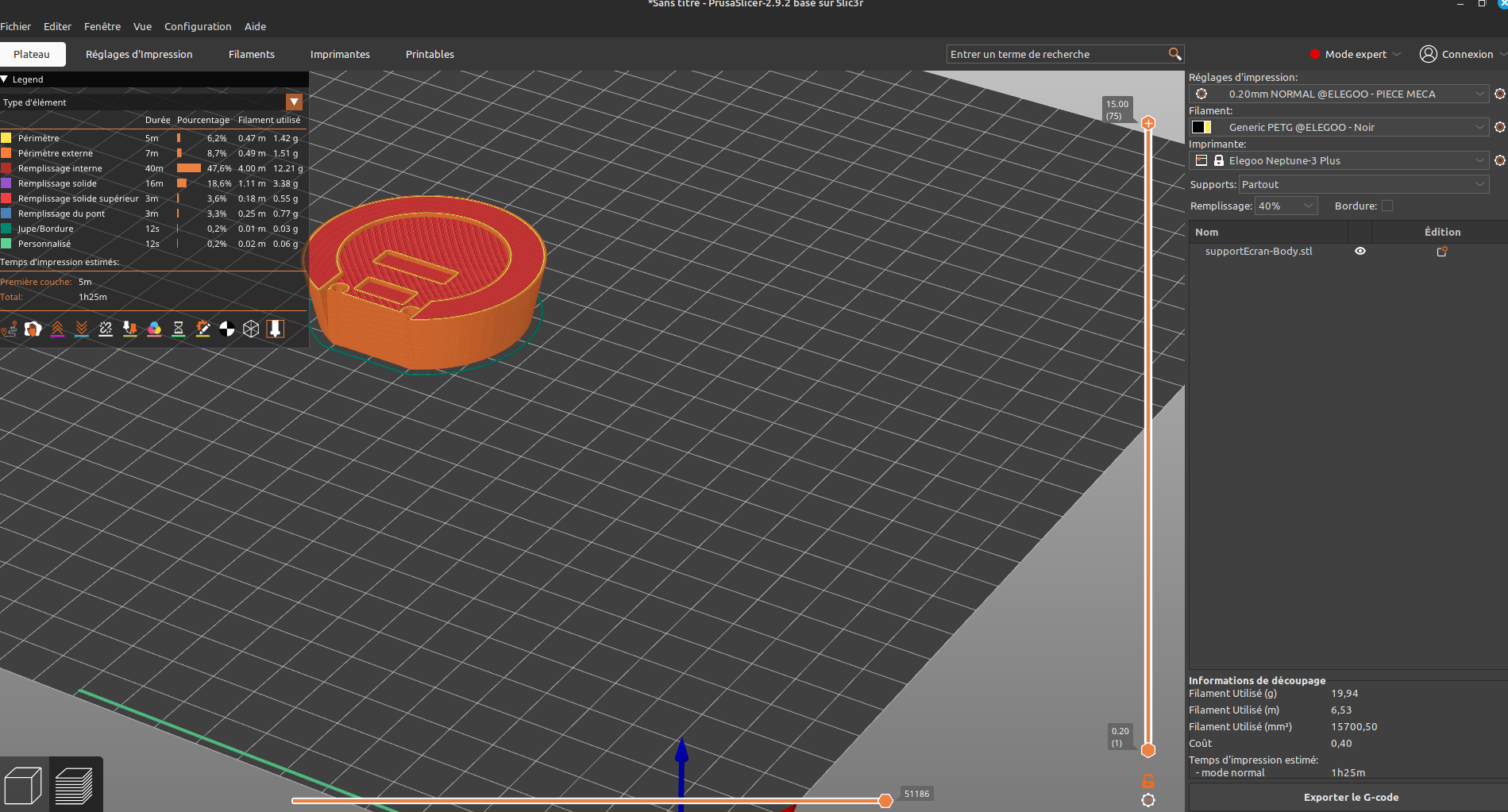Toggle center of gravity black-white icon
The width and height of the screenshot is (1508, 812).
point(227,329)
